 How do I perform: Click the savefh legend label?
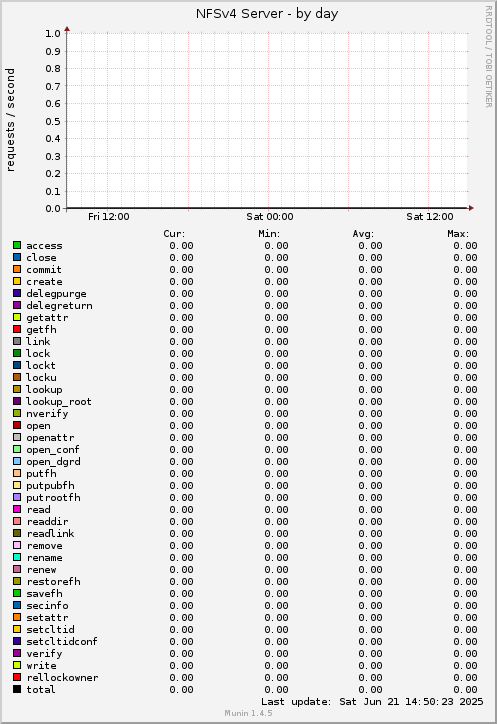(44, 594)
